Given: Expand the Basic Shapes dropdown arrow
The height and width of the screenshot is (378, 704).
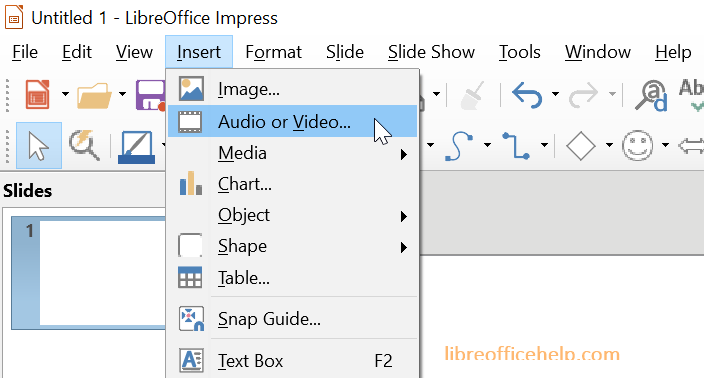Looking at the screenshot, I should point(609,145).
